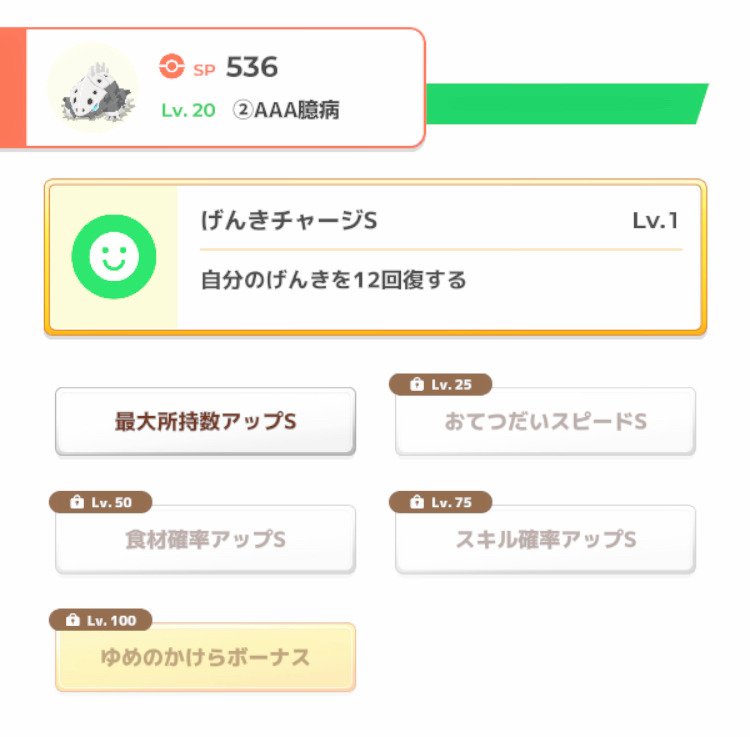Image resolution: width=750 pixels, height=737 pixels.
Task: Tap the lock icon on Lv. 75 badge
Action: 417,502
